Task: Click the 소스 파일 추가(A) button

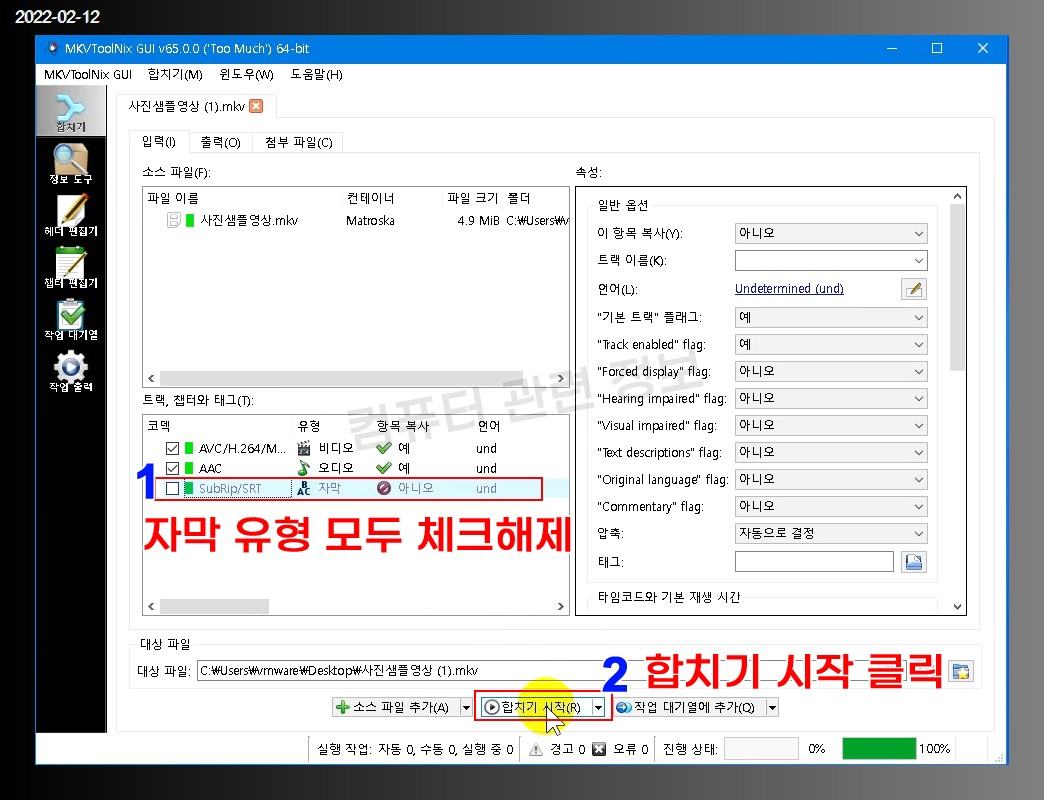Action: point(396,707)
